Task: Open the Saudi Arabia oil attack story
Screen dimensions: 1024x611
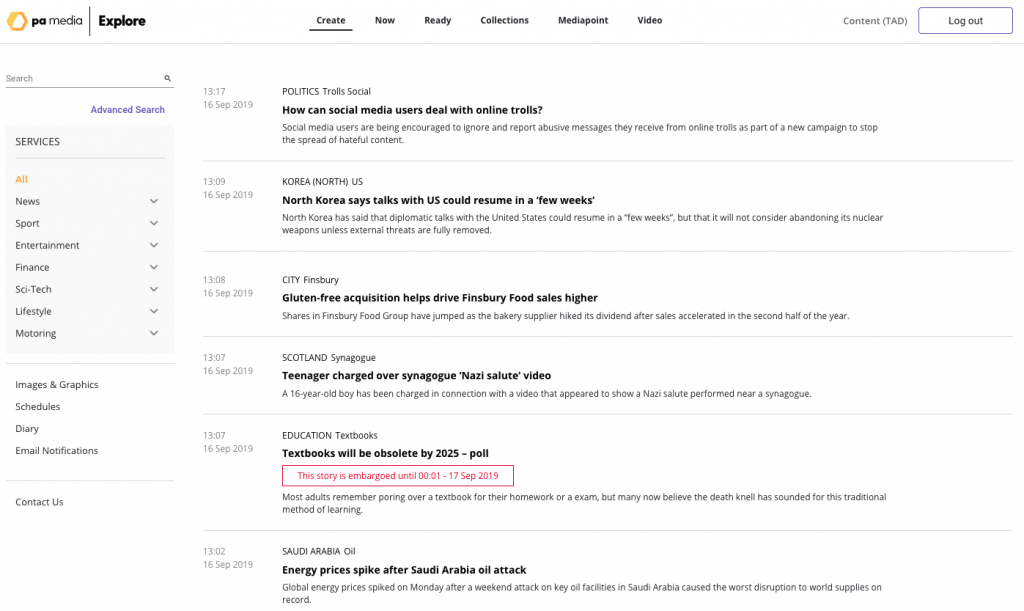Action: pos(404,569)
